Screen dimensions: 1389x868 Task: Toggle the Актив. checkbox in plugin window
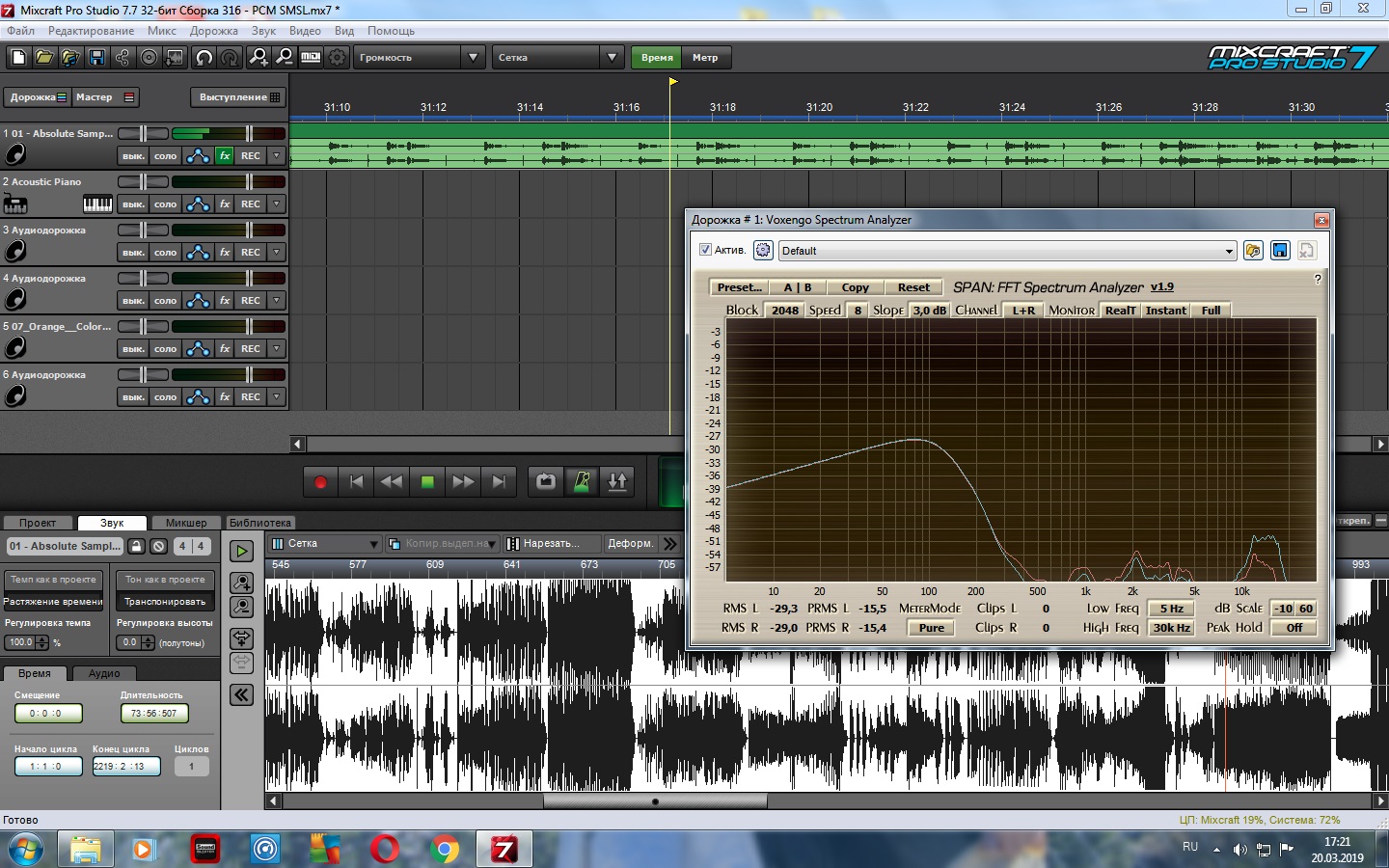pos(705,250)
